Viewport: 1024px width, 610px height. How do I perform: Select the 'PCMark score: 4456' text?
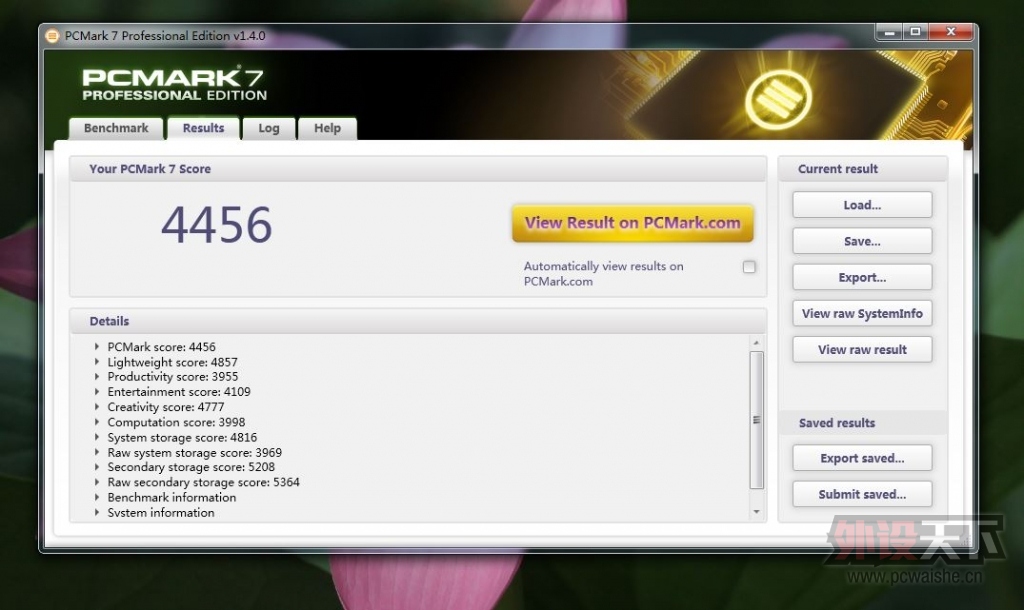coord(161,347)
